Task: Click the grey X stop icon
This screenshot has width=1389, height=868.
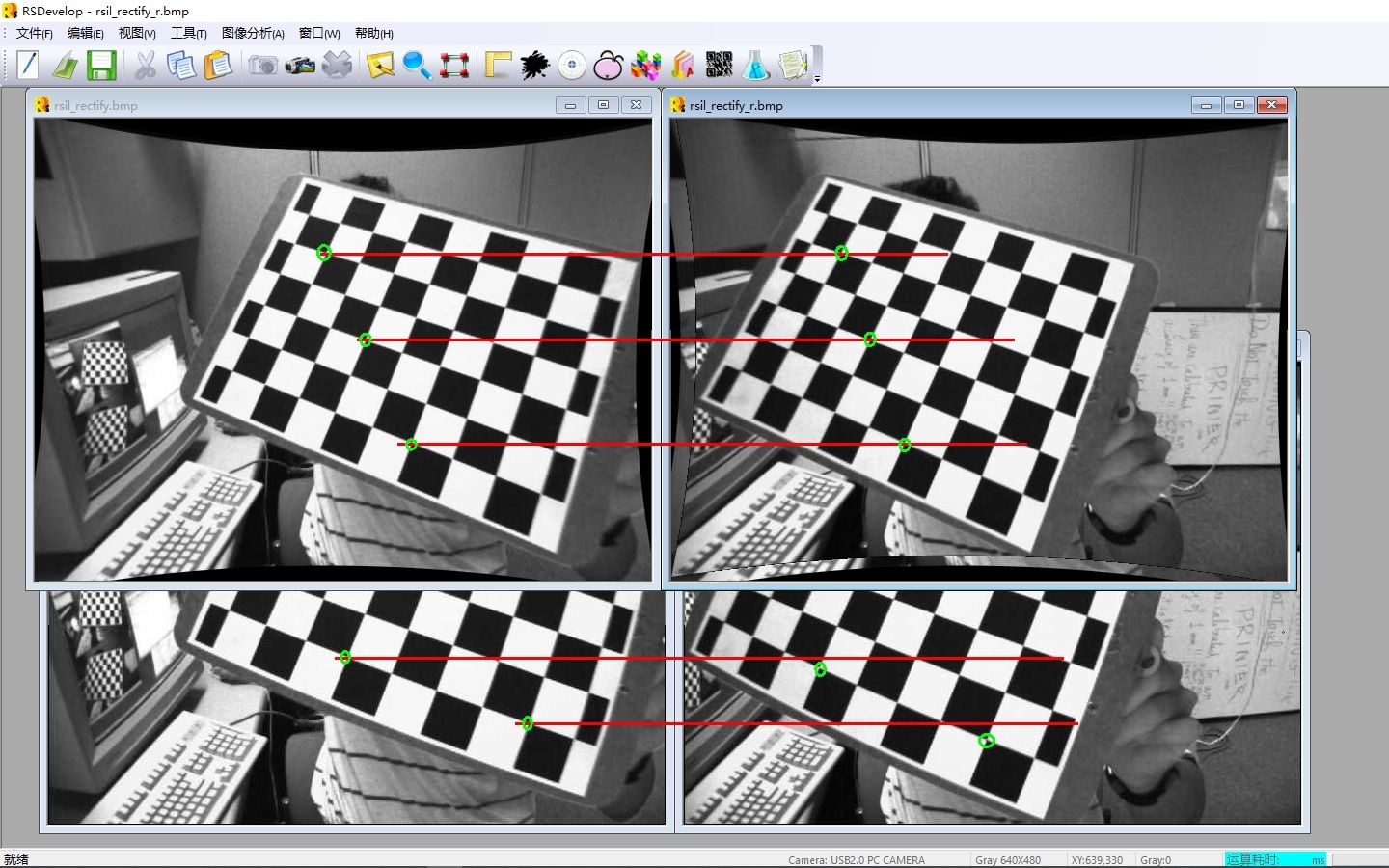Action: coord(337,65)
